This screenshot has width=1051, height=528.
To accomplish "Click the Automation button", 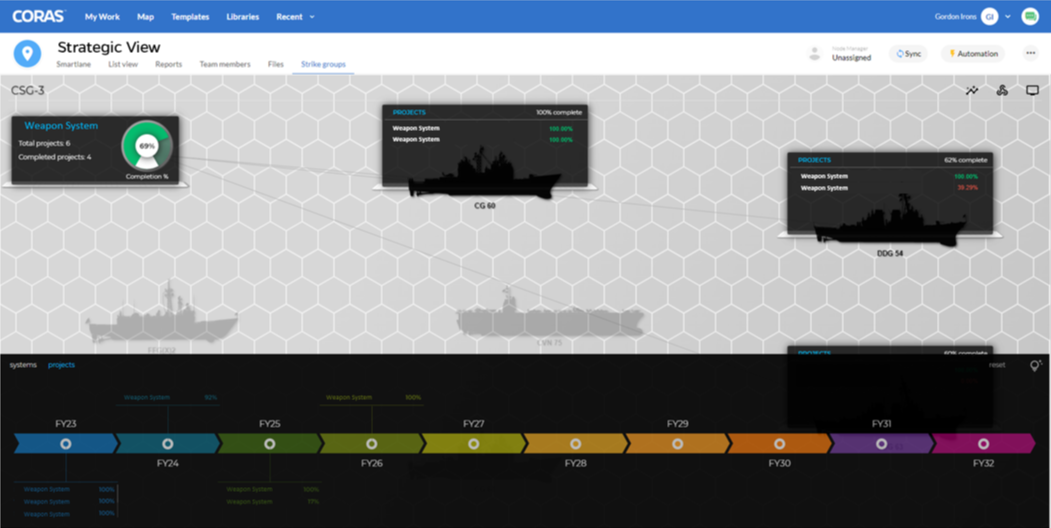I will click(973, 54).
